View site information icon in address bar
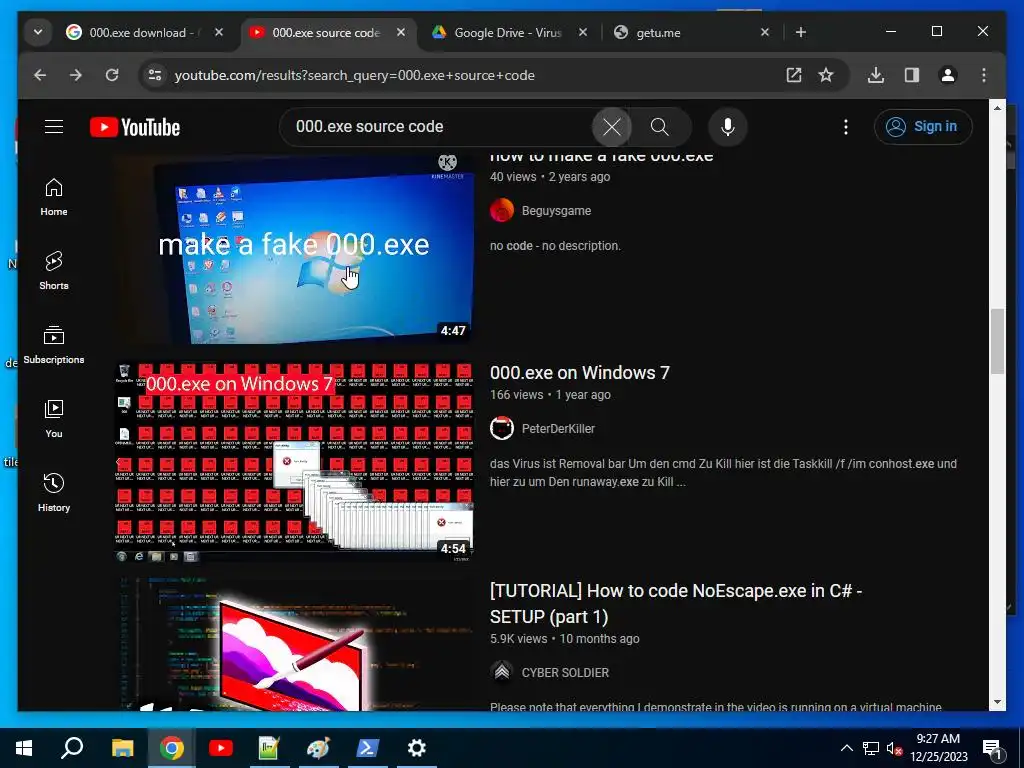 click(x=155, y=75)
